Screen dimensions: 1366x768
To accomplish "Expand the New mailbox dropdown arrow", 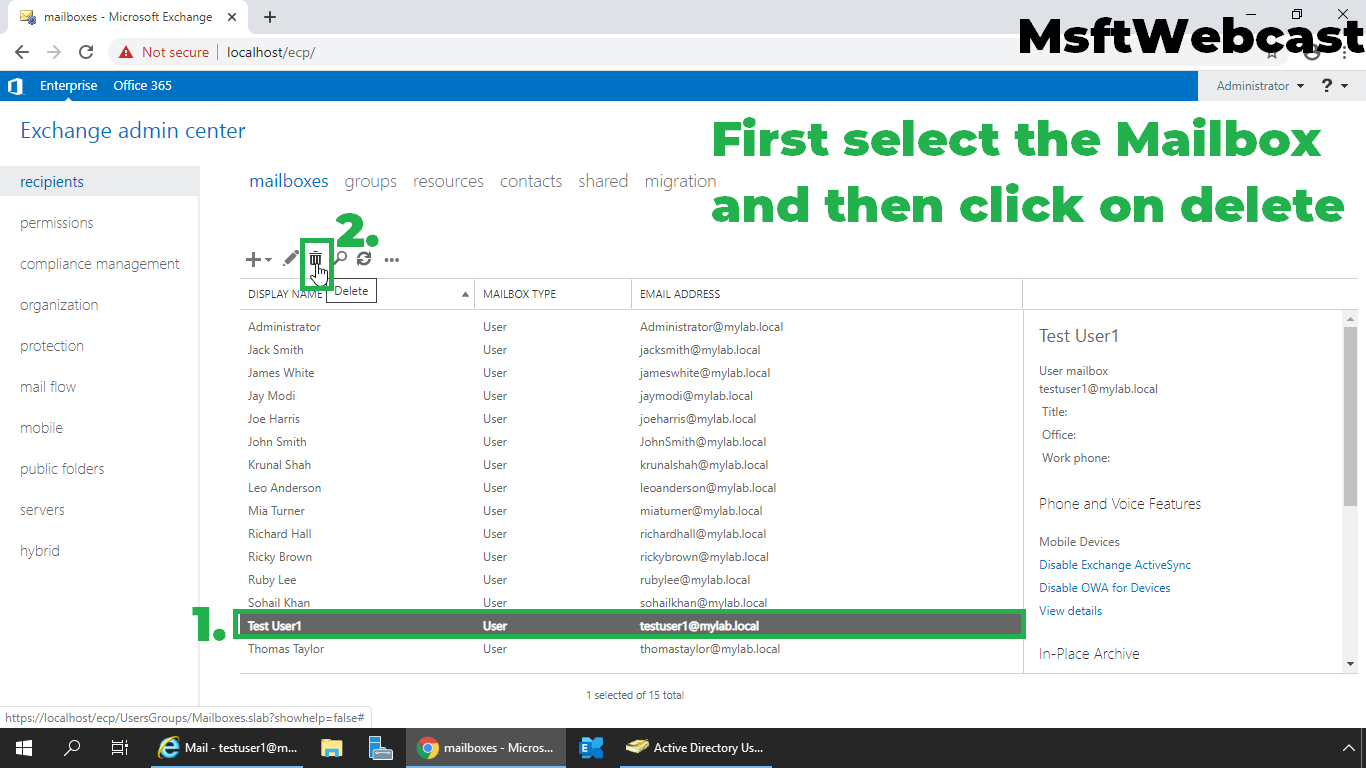I will (x=268, y=260).
